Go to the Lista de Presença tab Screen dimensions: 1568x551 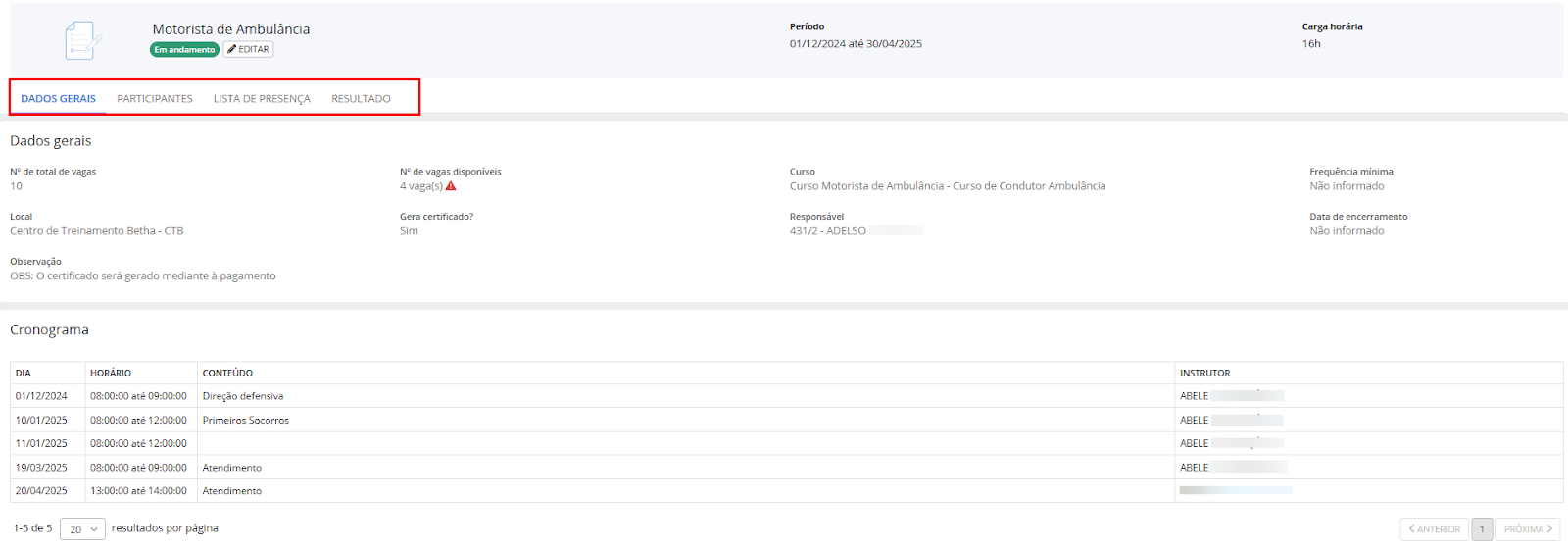point(262,99)
